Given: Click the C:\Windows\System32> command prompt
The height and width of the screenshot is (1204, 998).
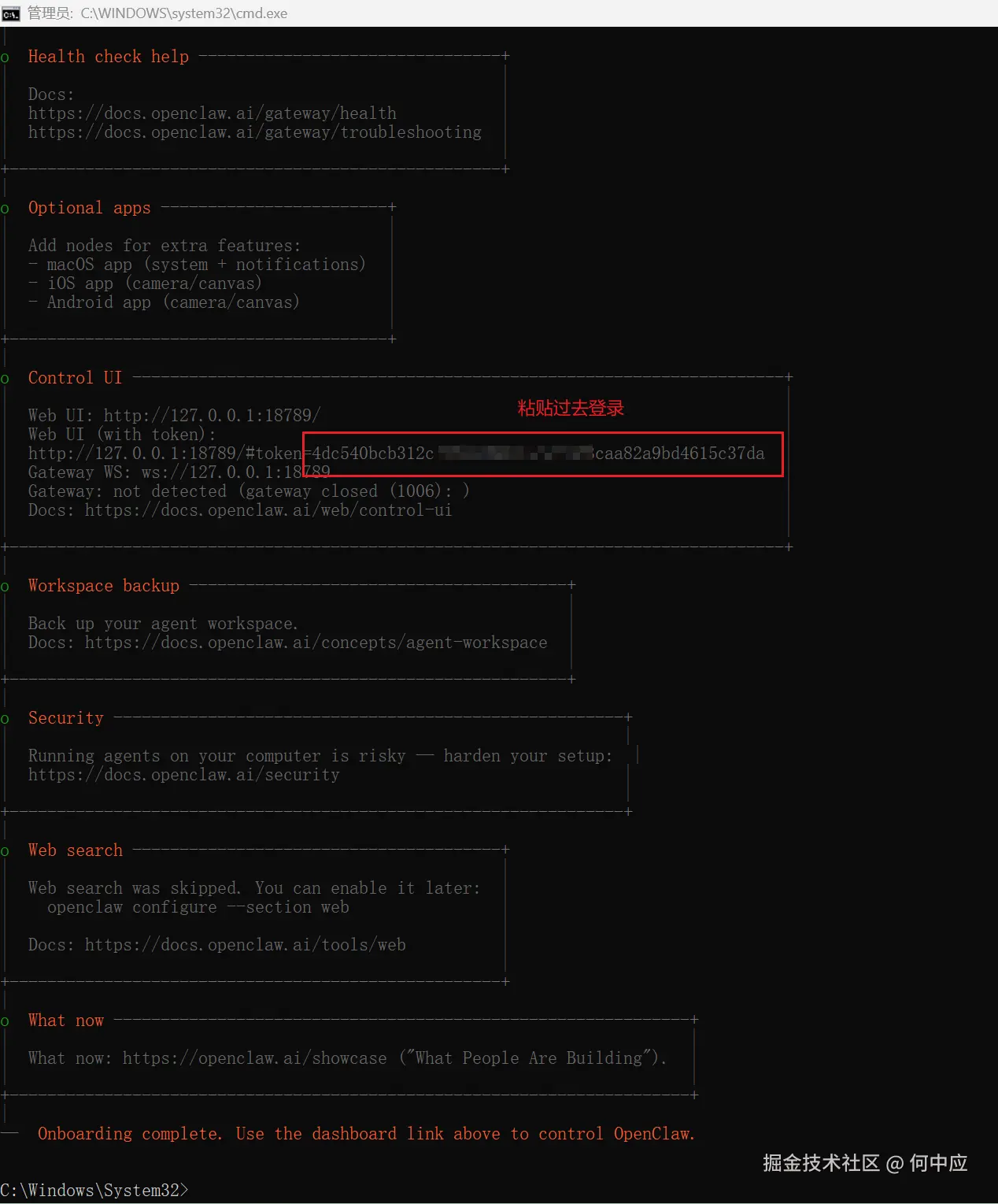Looking at the screenshot, I should [94, 1191].
